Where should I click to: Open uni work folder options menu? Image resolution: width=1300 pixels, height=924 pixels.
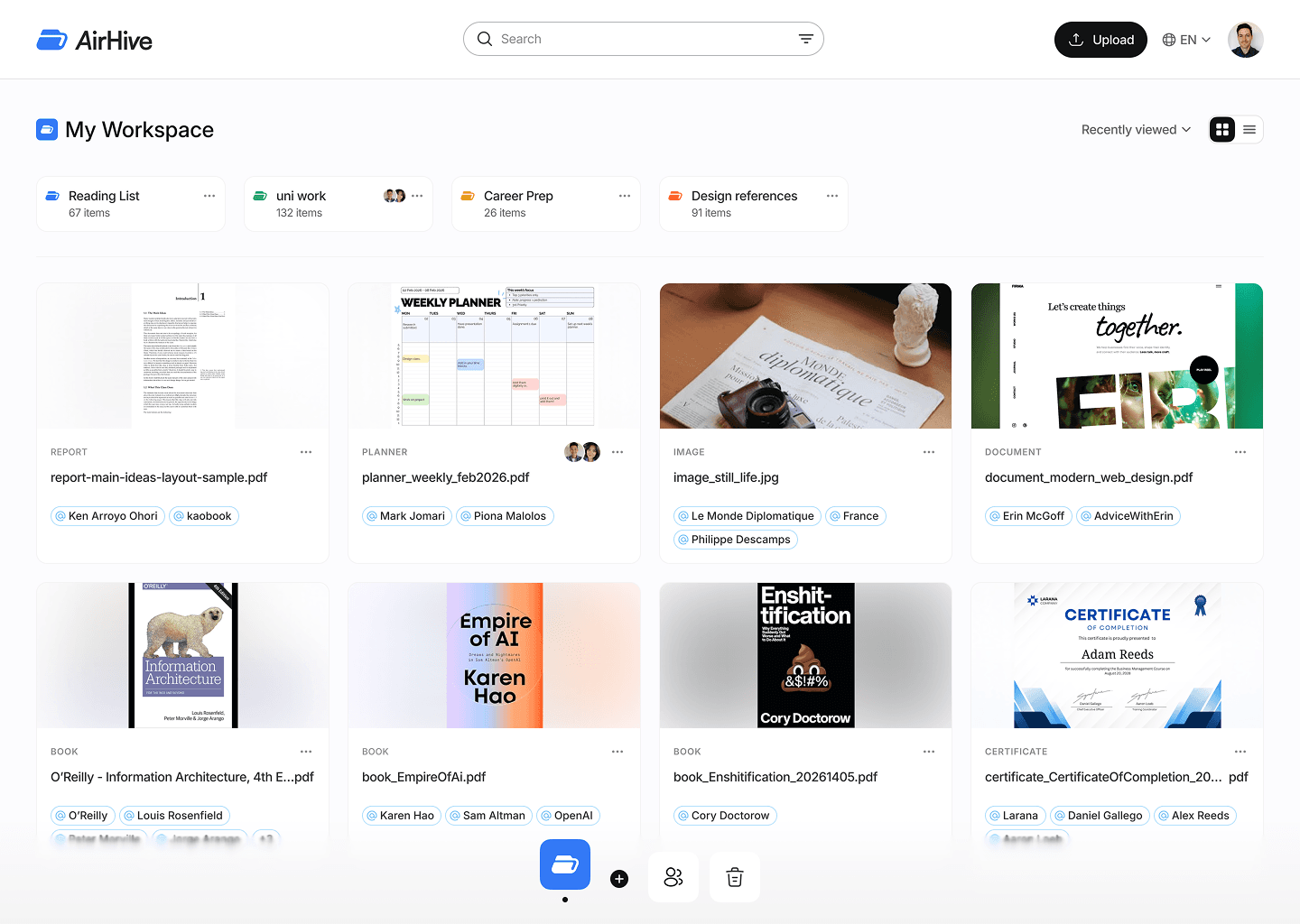tap(417, 196)
